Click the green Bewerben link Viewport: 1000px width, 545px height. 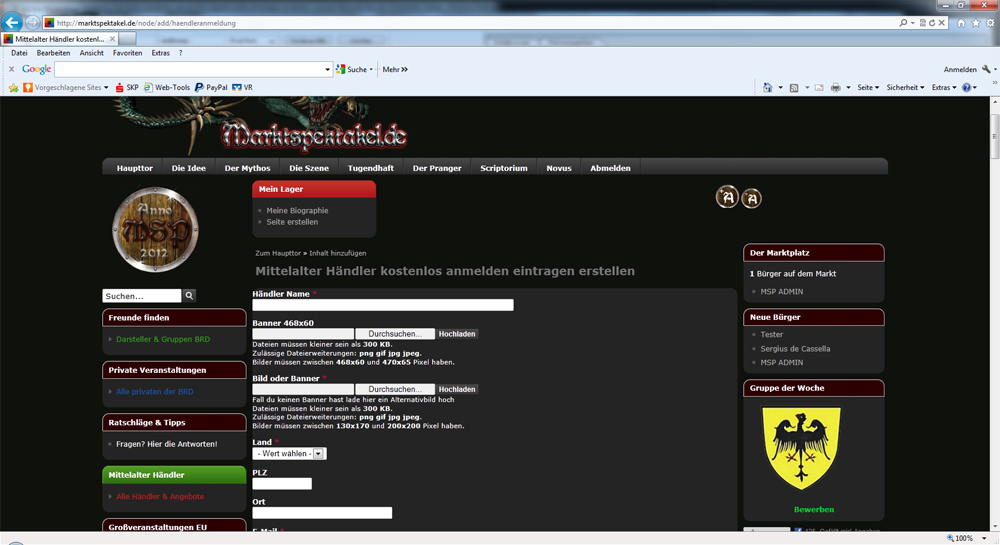(813, 509)
